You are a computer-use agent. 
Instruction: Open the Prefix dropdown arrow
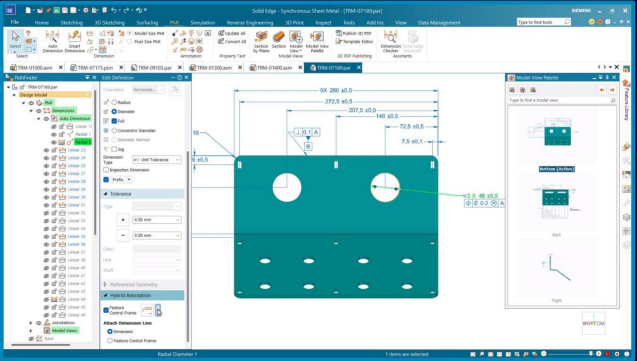[x=129, y=179]
